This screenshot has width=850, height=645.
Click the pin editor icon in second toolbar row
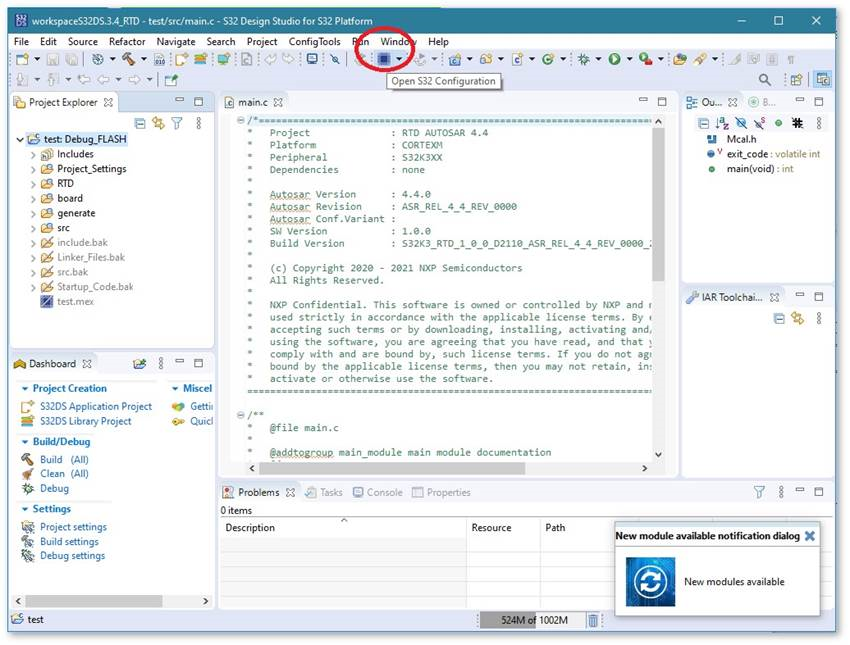click(171, 80)
